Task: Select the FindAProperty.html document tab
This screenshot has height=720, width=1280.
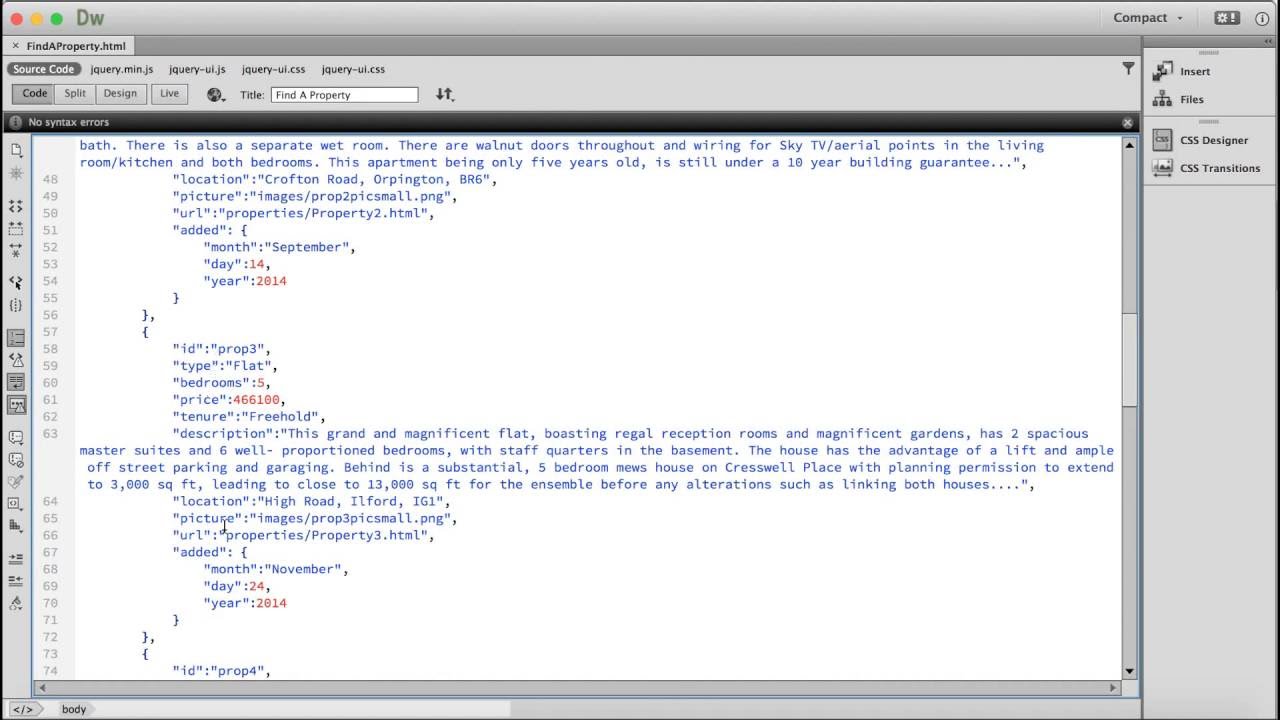Action: (x=76, y=46)
